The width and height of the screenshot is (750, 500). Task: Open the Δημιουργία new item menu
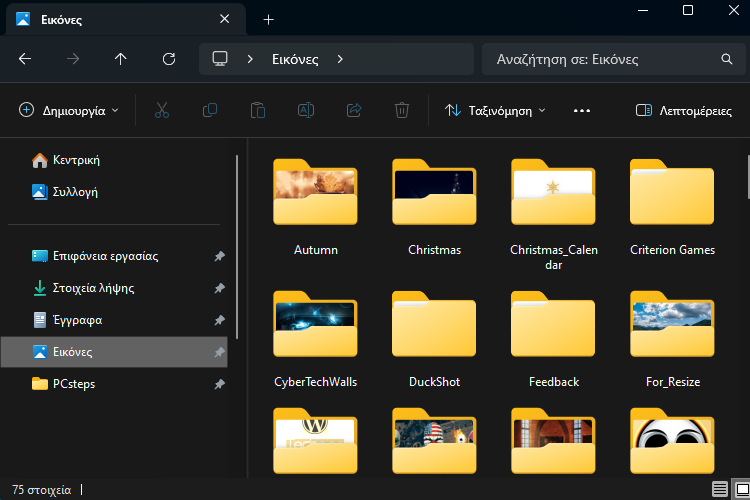tap(69, 111)
